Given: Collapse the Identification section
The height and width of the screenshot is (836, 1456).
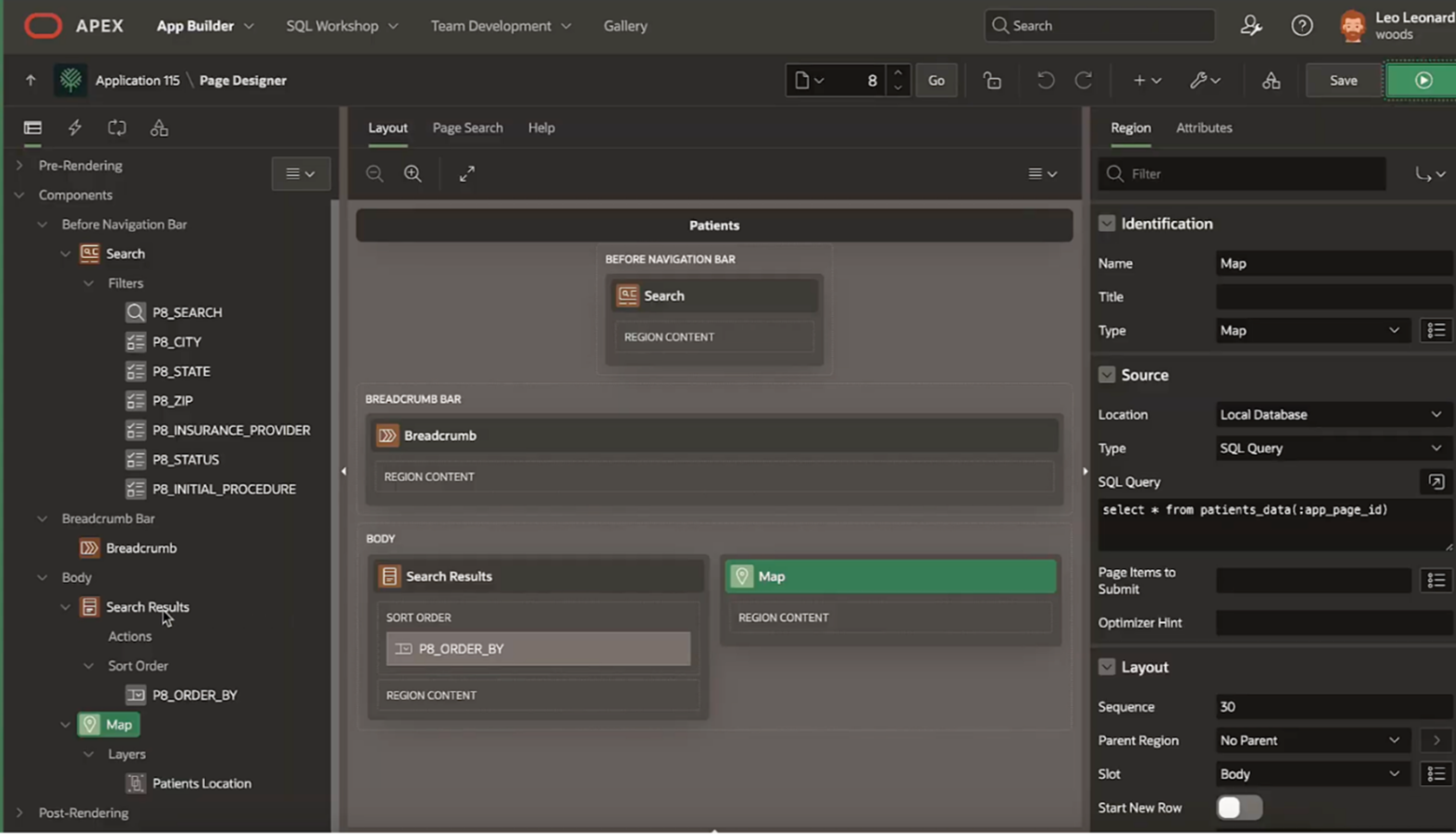Looking at the screenshot, I should pos(1106,224).
